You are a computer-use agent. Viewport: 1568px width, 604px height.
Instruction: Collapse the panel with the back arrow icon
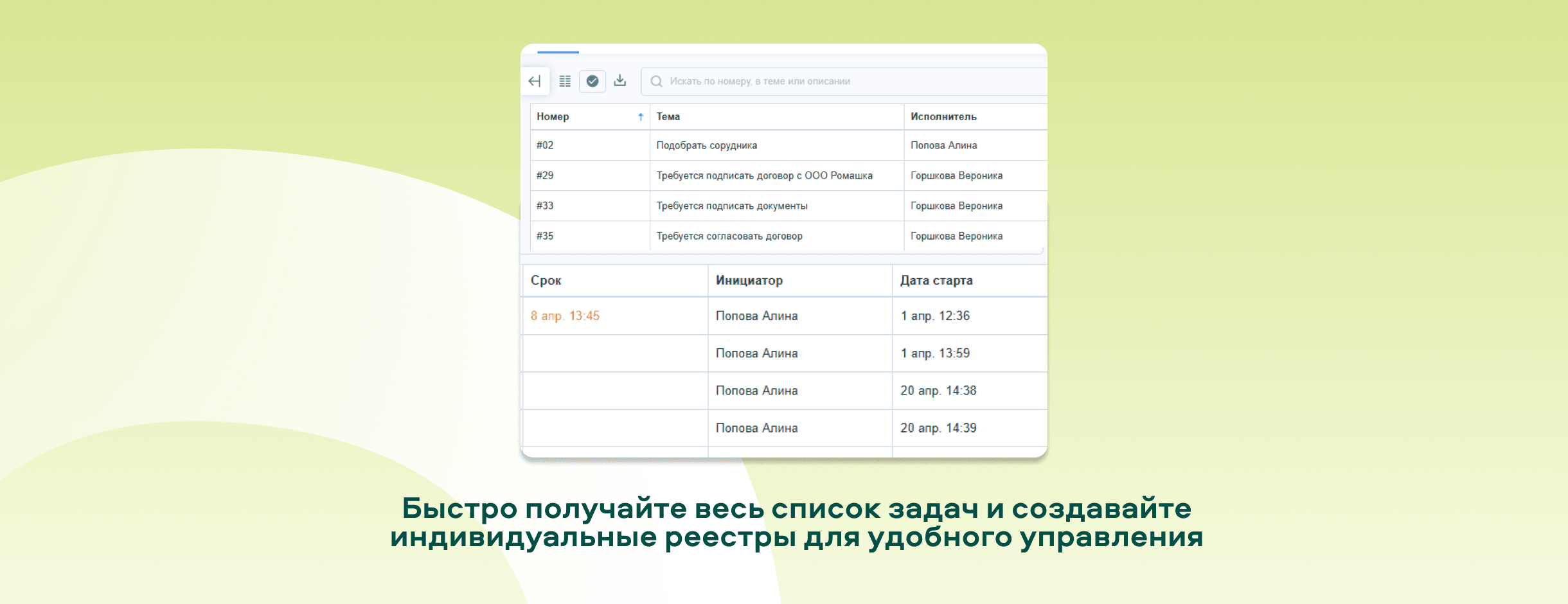pyautogui.click(x=535, y=81)
